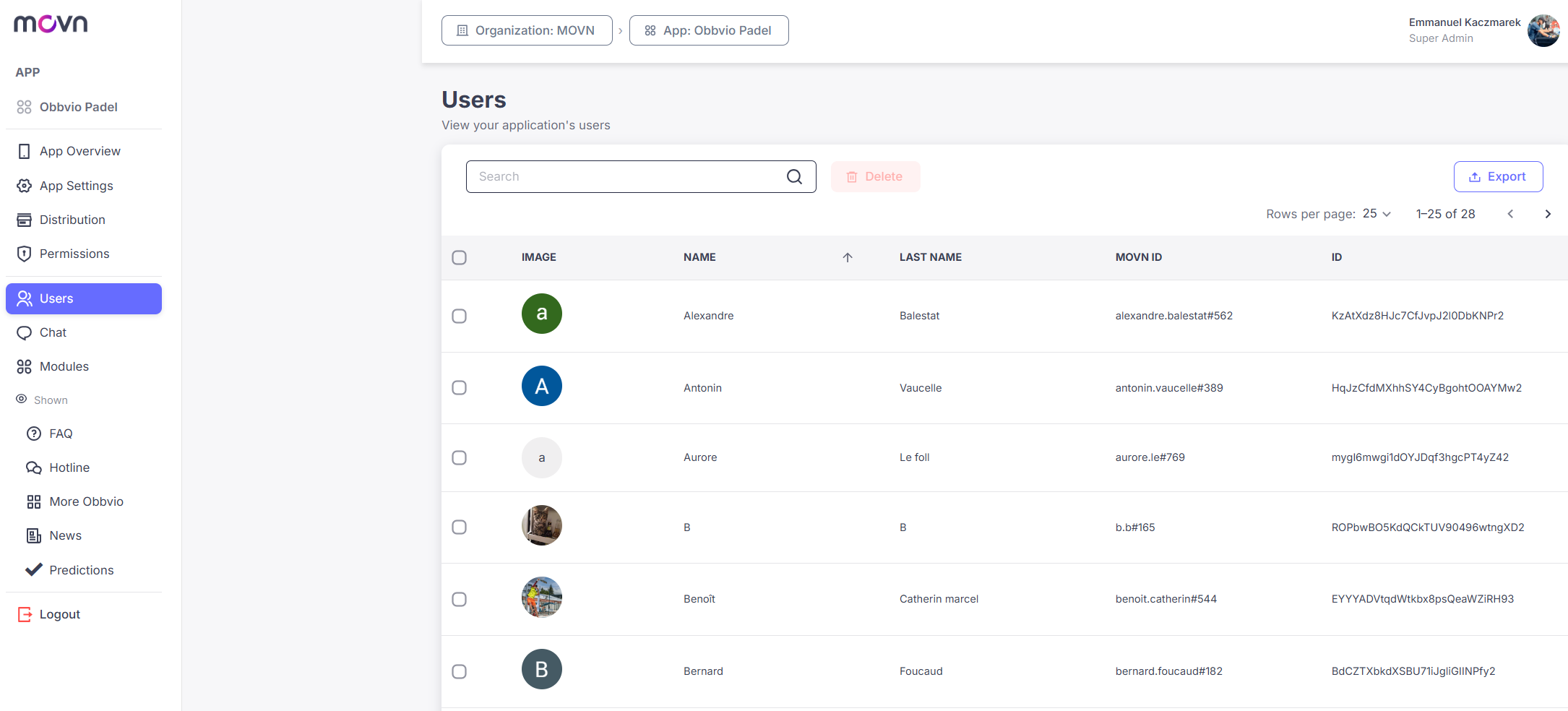Click the NAME column sort arrow

(848, 257)
